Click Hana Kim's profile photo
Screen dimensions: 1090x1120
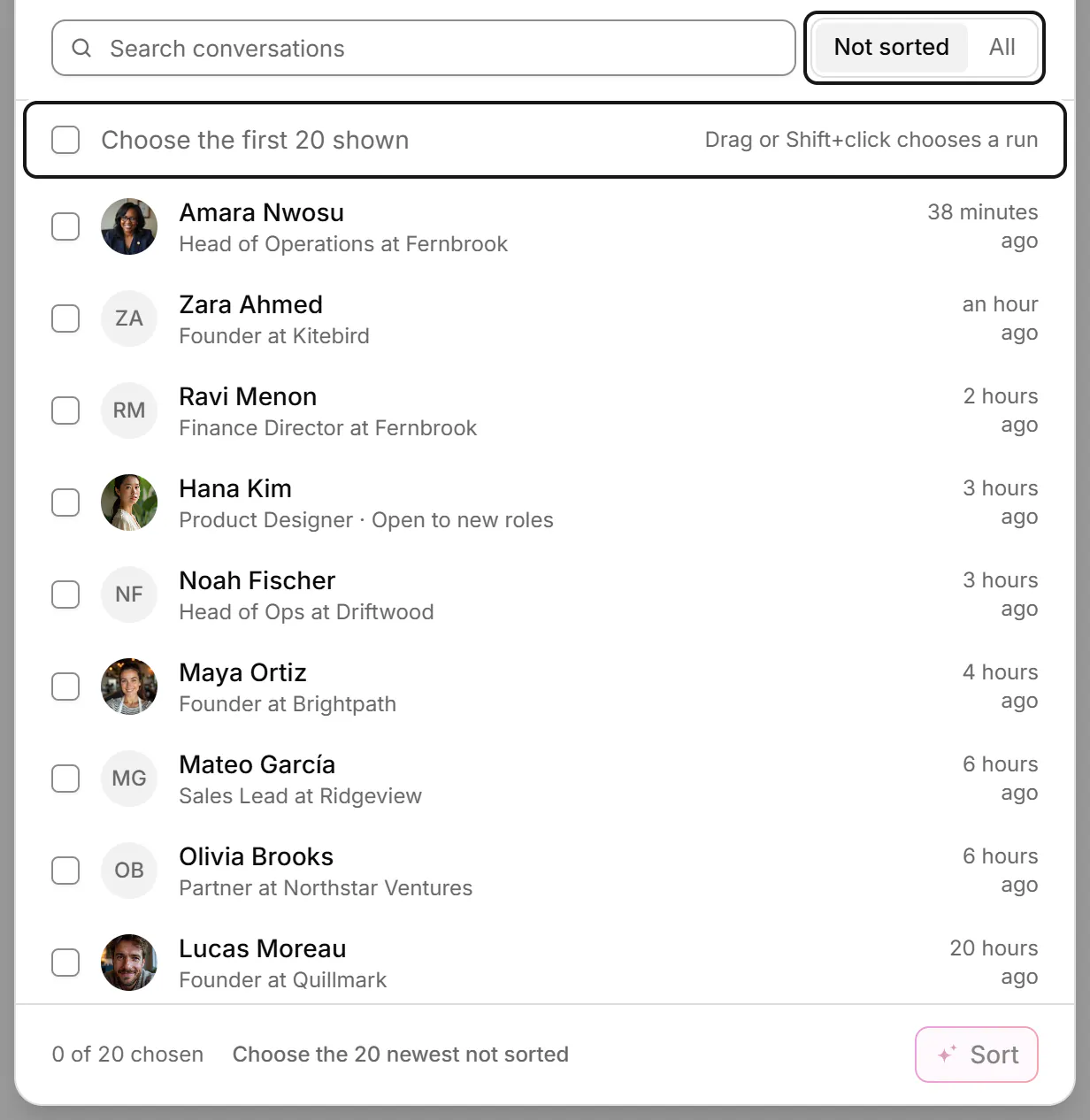tap(129, 502)
